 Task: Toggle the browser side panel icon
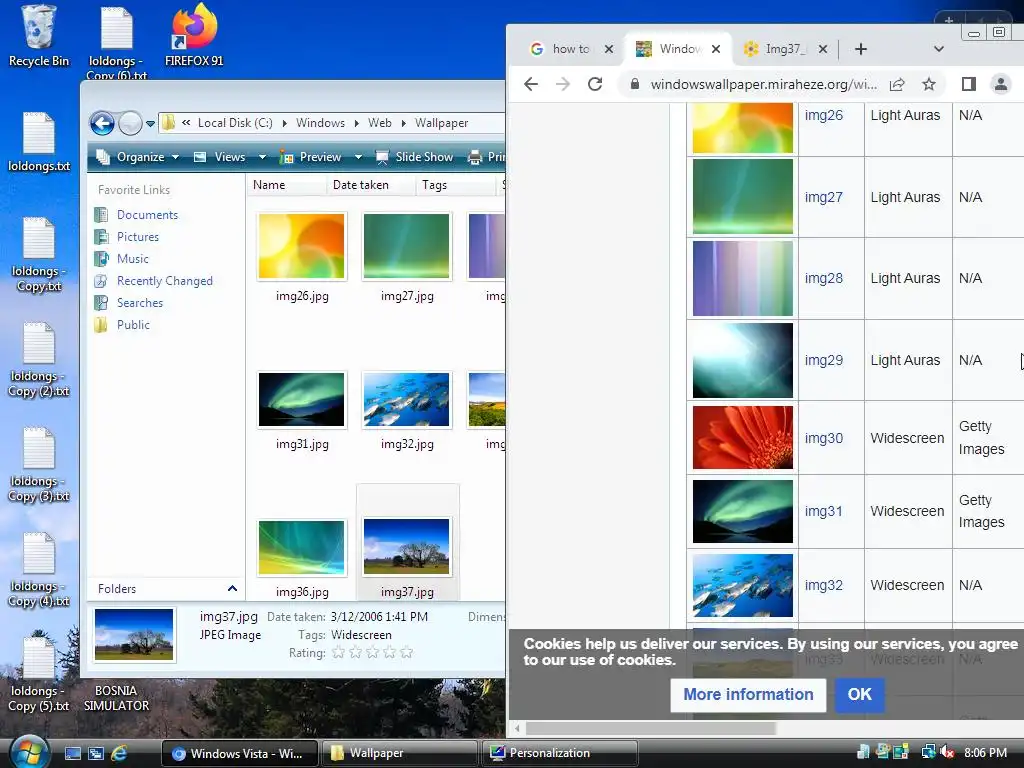click(x=968, y=84)
